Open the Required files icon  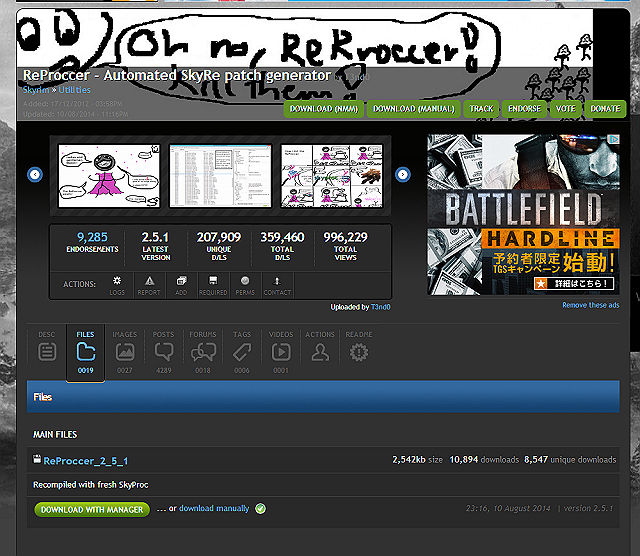click(x=213, y=285)
